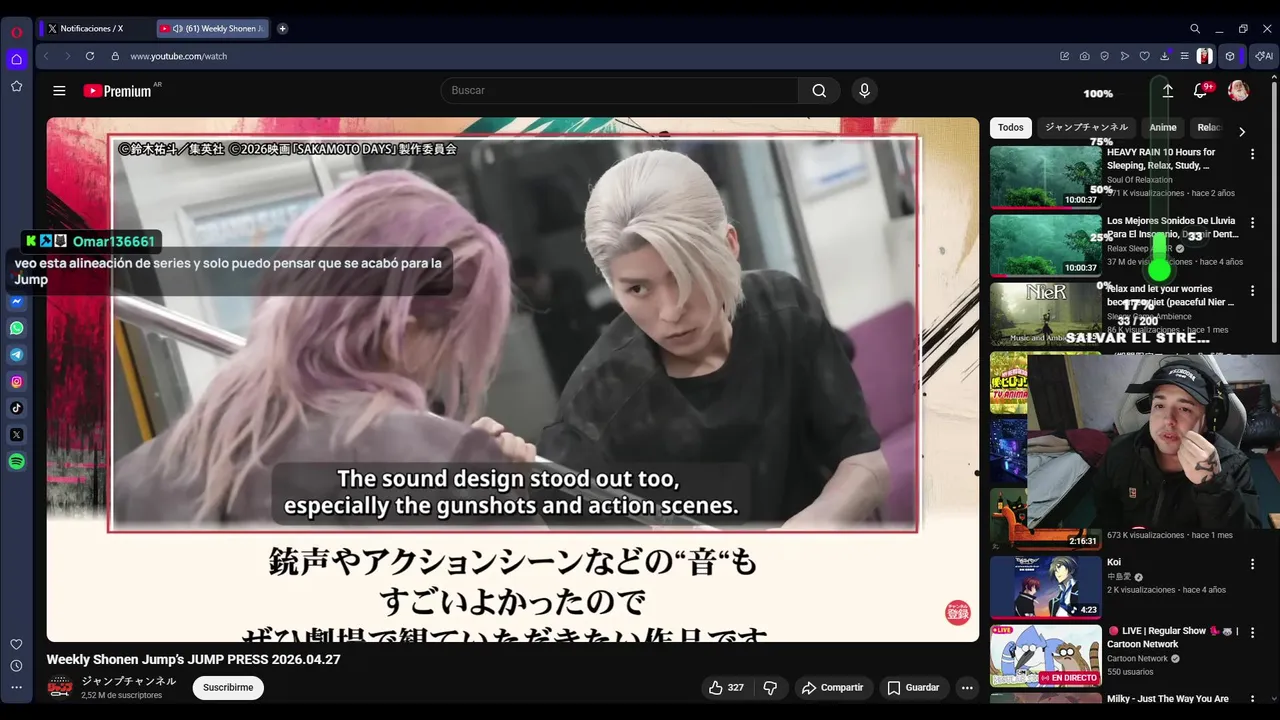Open the ジャンプチャンネル channel name link

[x=128, y=681]
